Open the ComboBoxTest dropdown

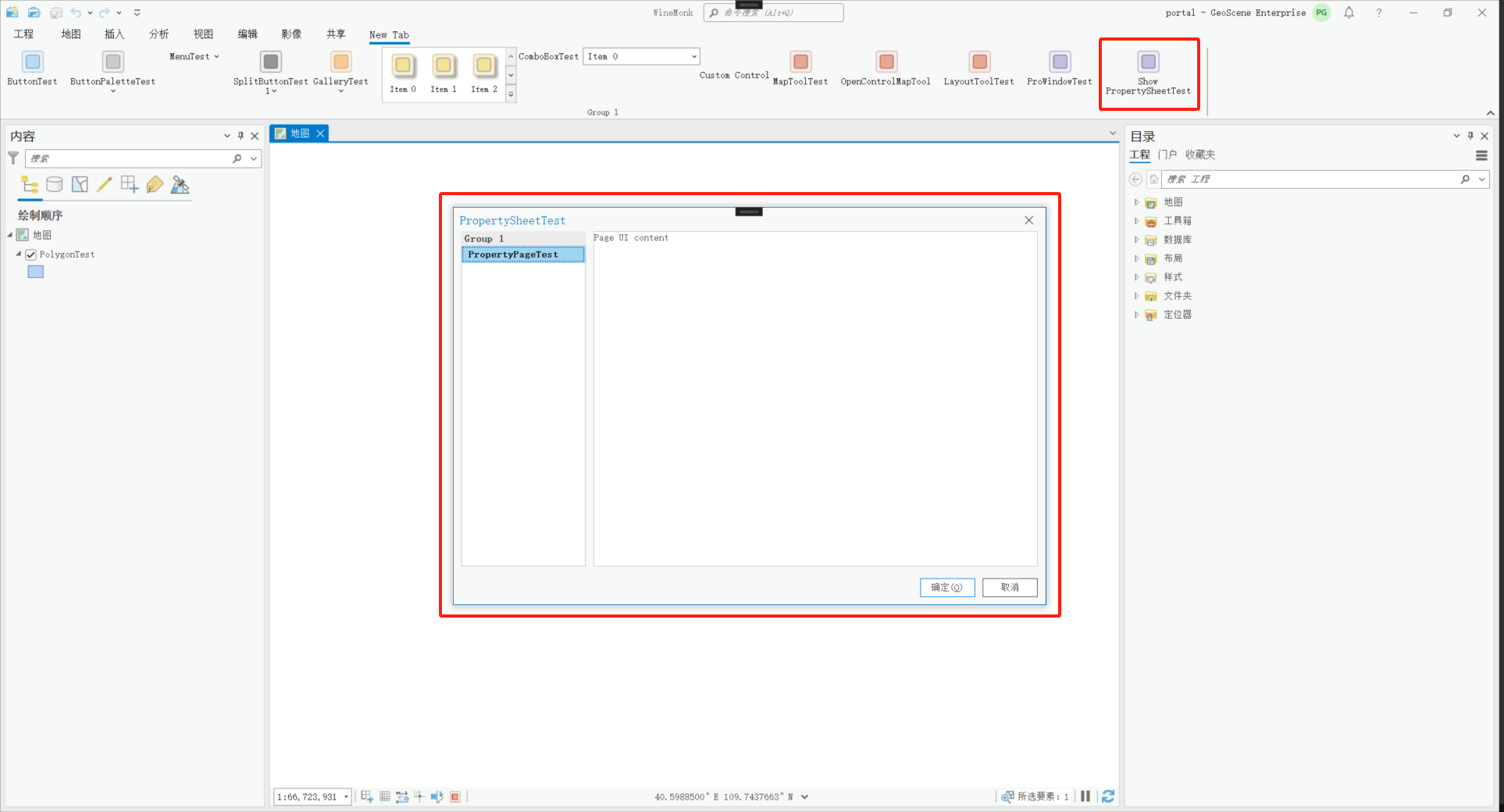point(693,56)
